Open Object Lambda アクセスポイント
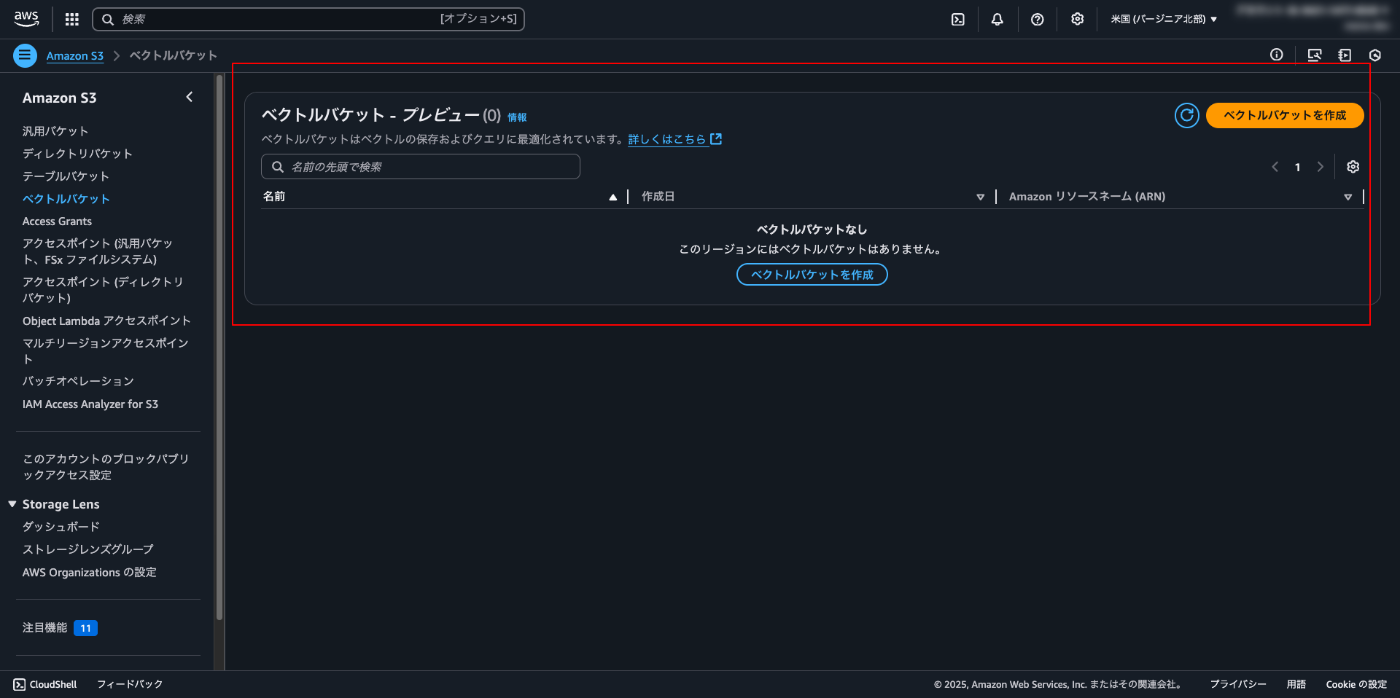The height and width of the screenshot is (698, 1400). click(x=107, y=321)
